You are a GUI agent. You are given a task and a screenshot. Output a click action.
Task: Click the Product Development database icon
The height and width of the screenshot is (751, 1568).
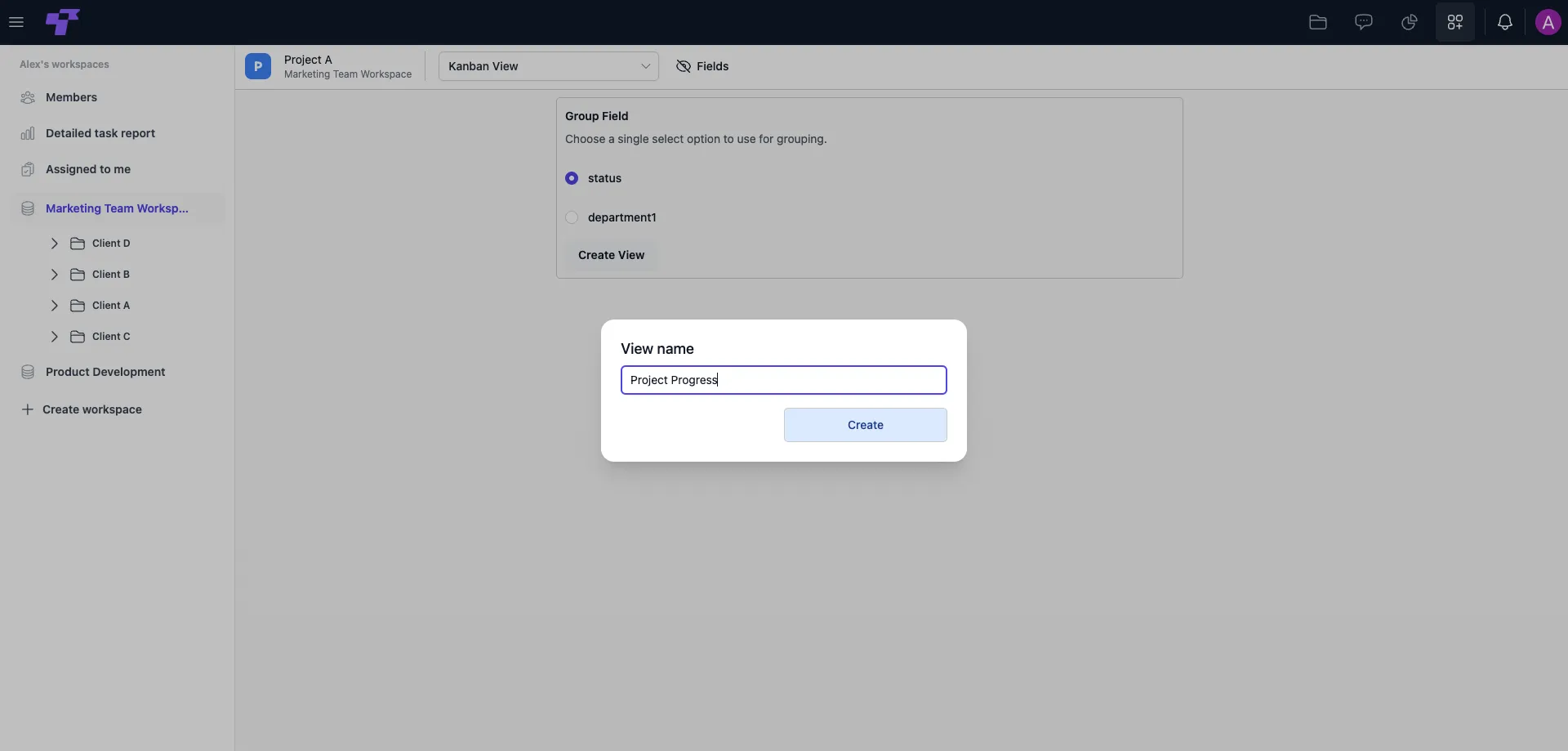pos(28,372)
